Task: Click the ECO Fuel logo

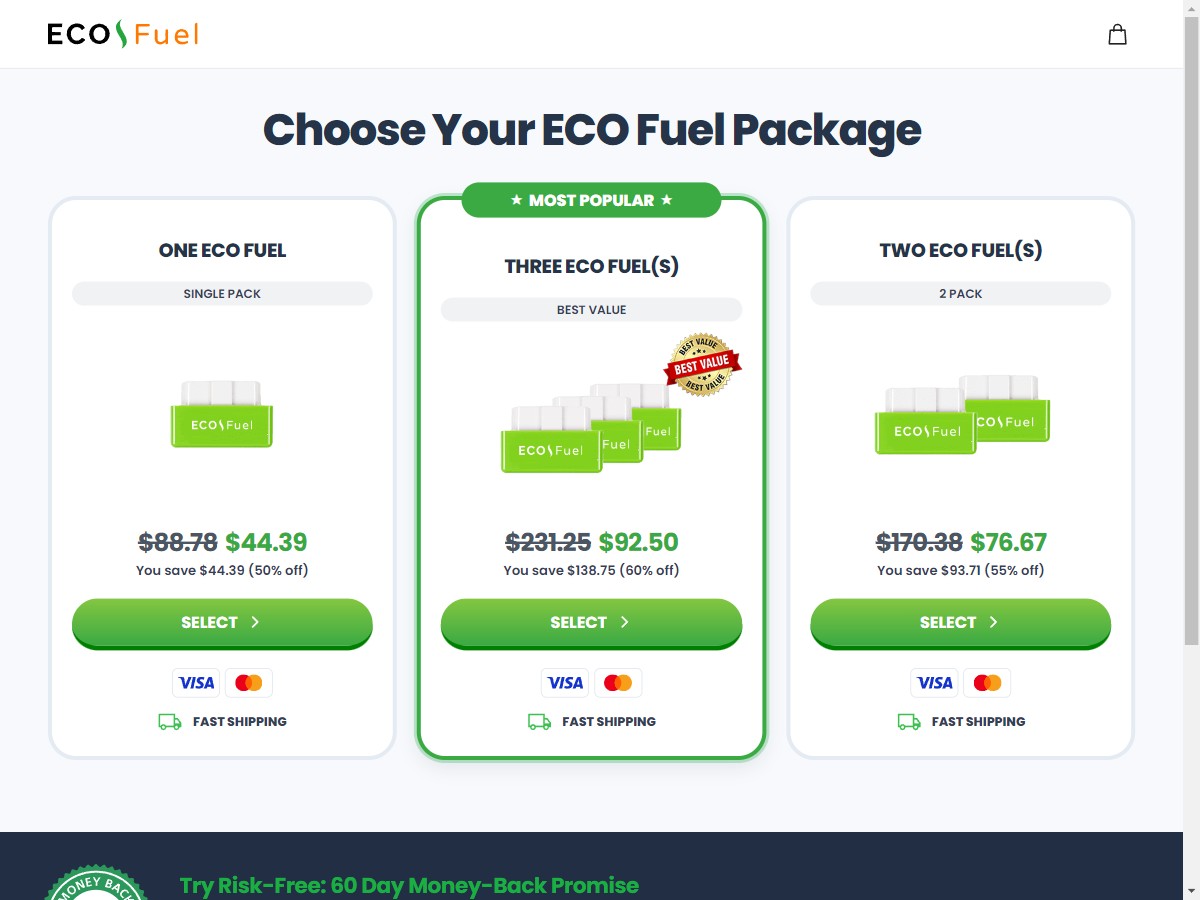Action: [123, 34]
